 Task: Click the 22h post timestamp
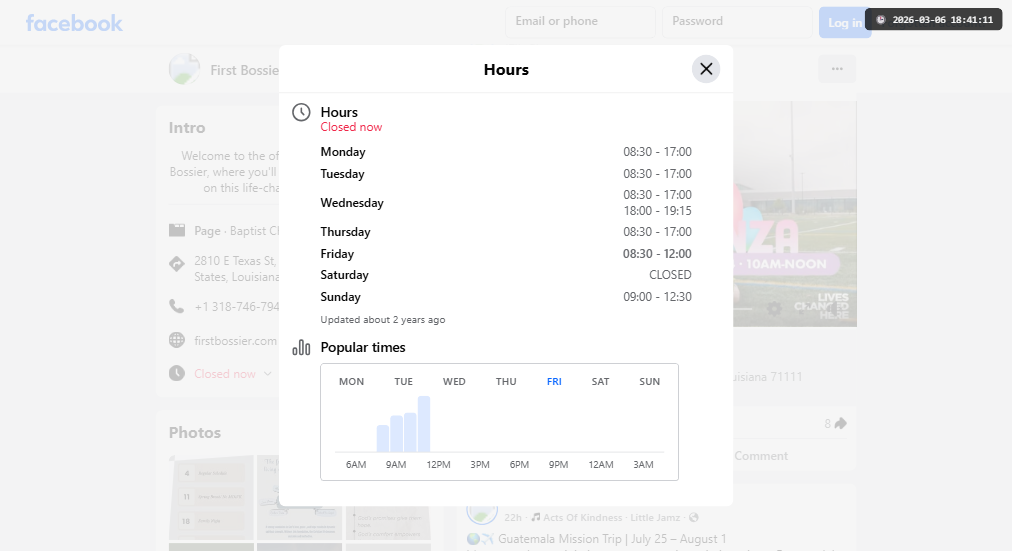click(x=512, y=517)
